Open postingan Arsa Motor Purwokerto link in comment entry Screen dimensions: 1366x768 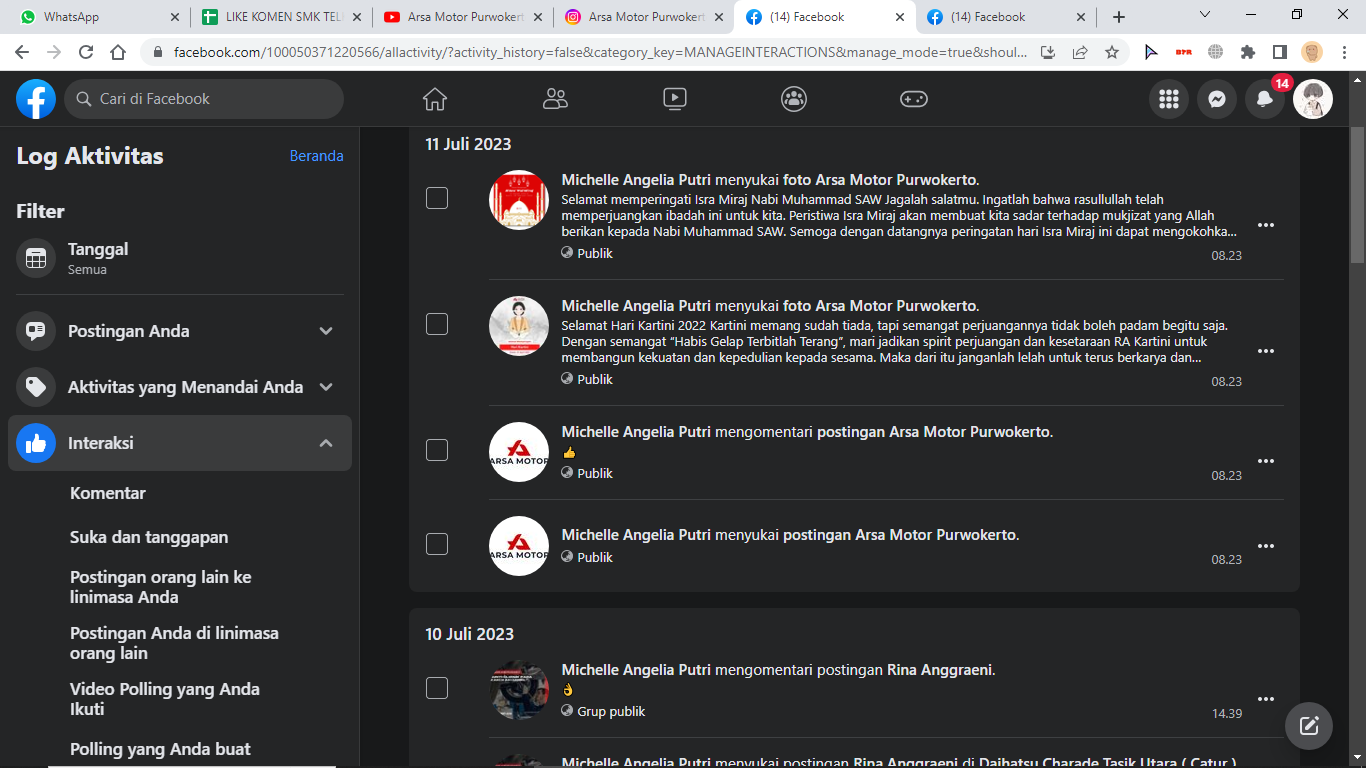pos(934,432)
